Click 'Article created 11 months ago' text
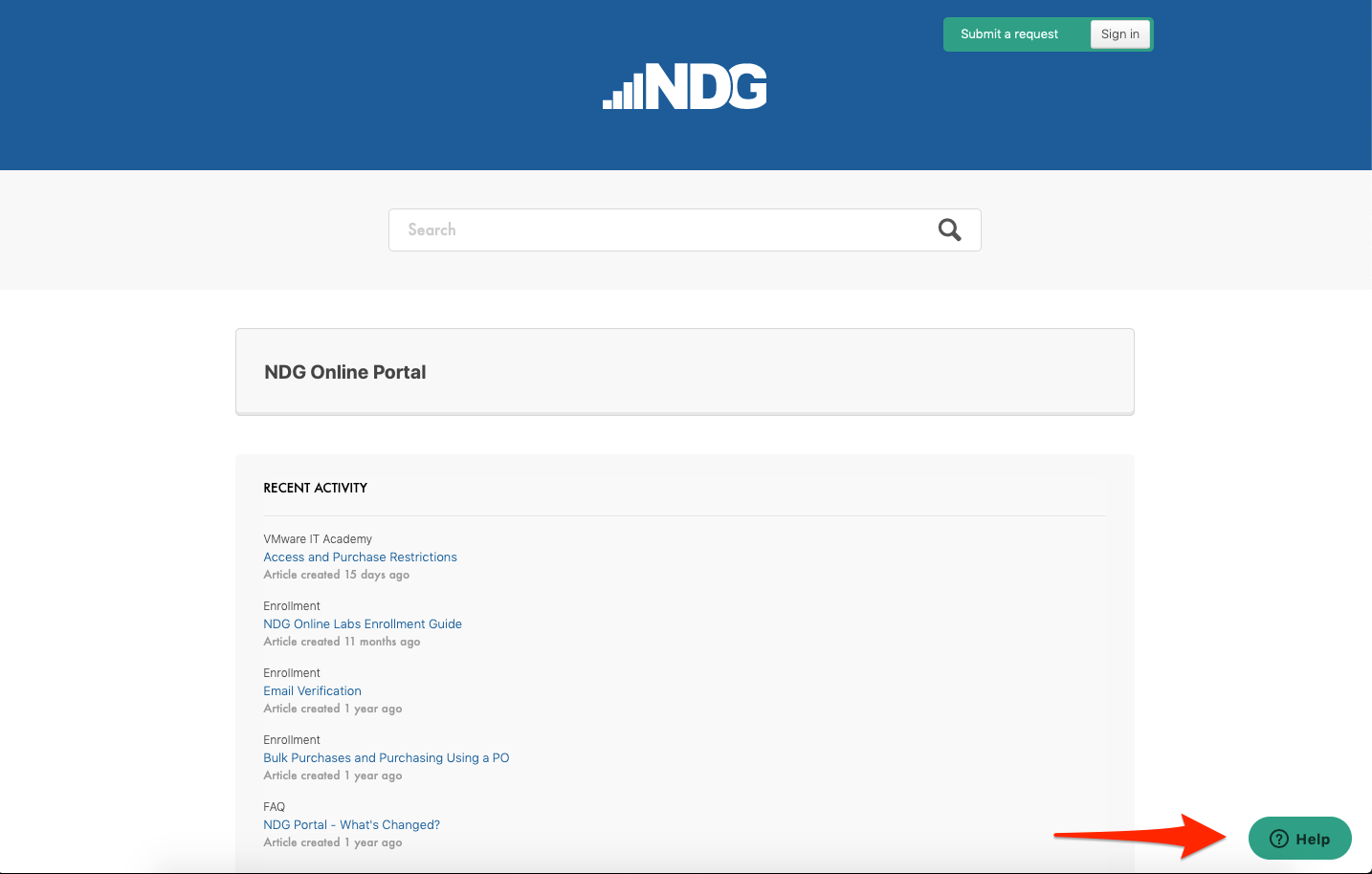The height and width of the screenshot is (874, 1372). coord(342,642)
